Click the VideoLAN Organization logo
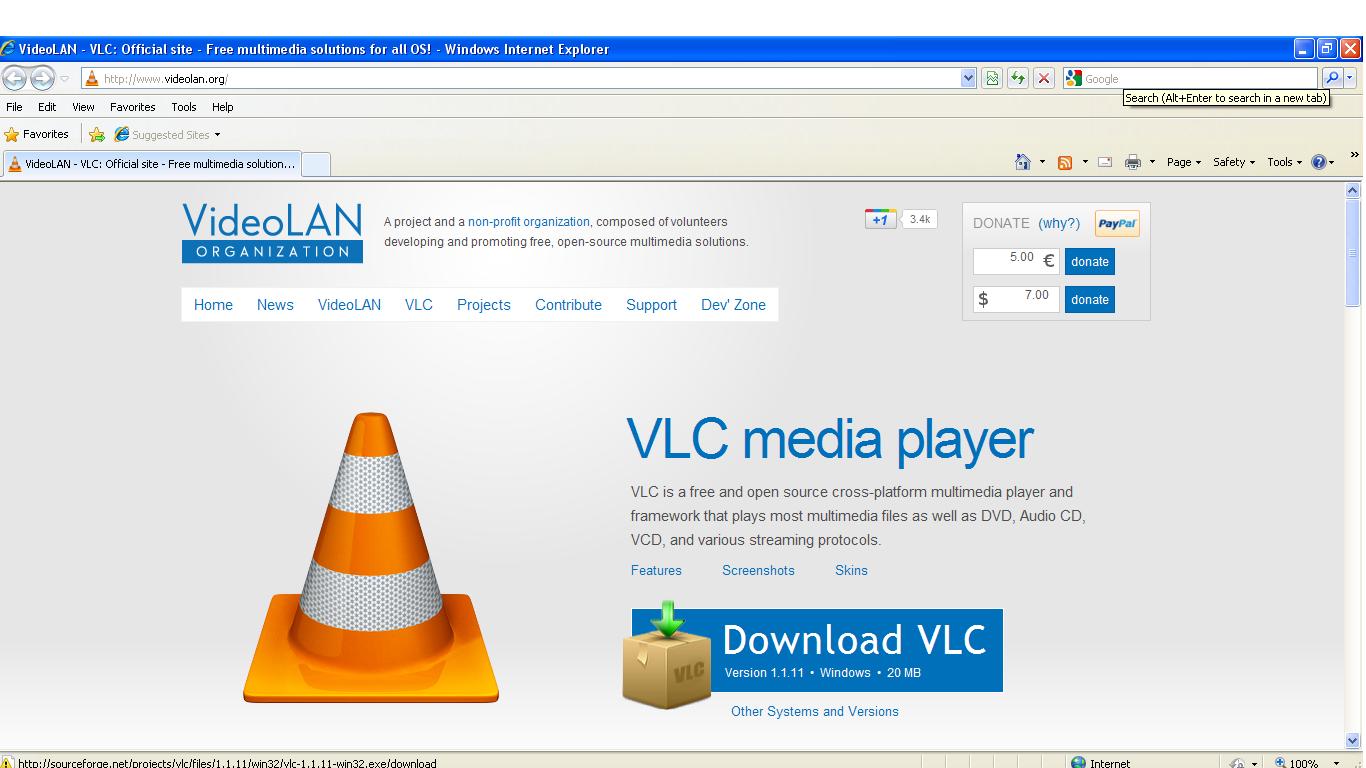Viewport: 1366px width, 768px height. [272, 233]
